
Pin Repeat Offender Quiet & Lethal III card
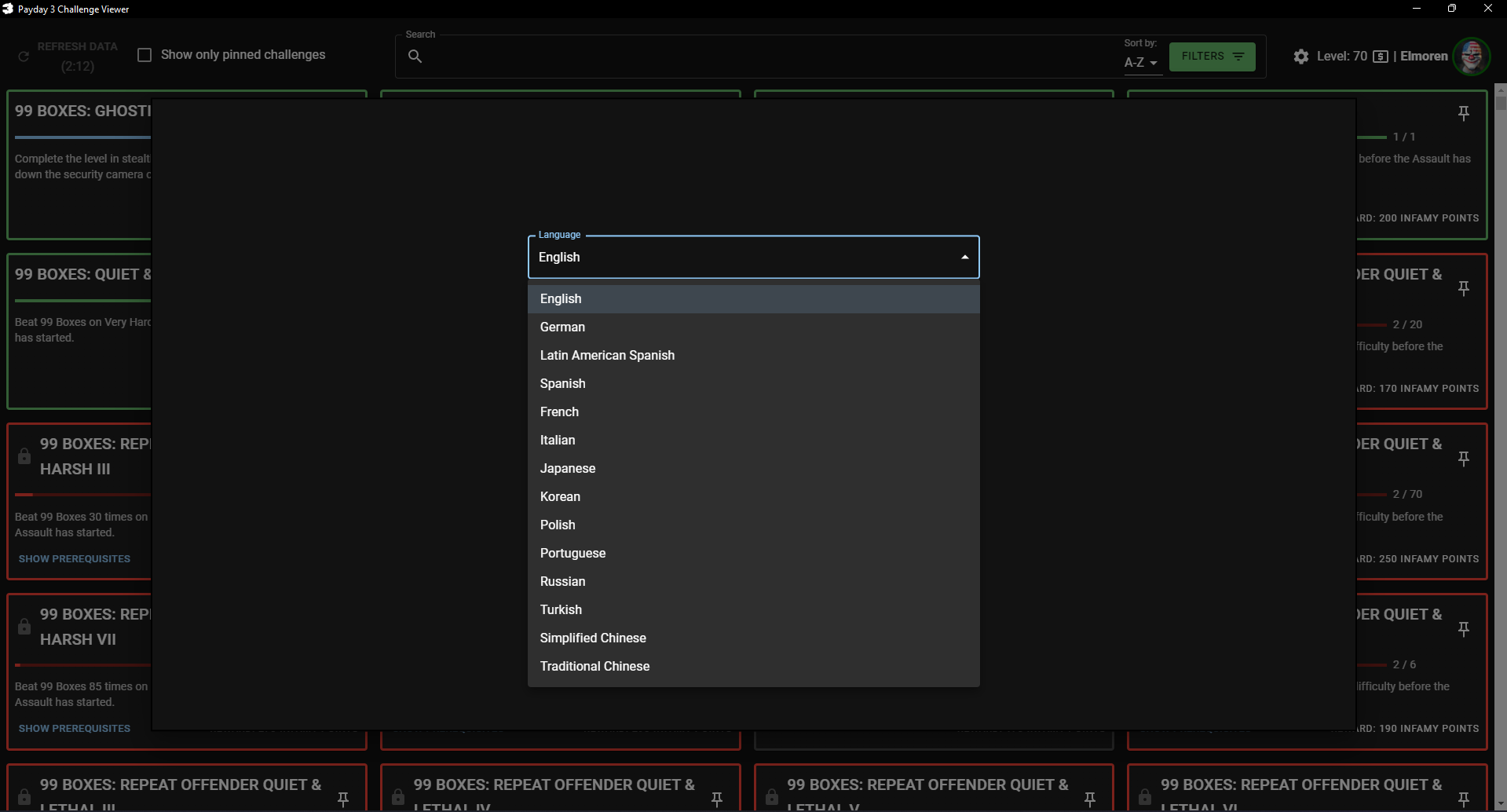pos(343,799)
